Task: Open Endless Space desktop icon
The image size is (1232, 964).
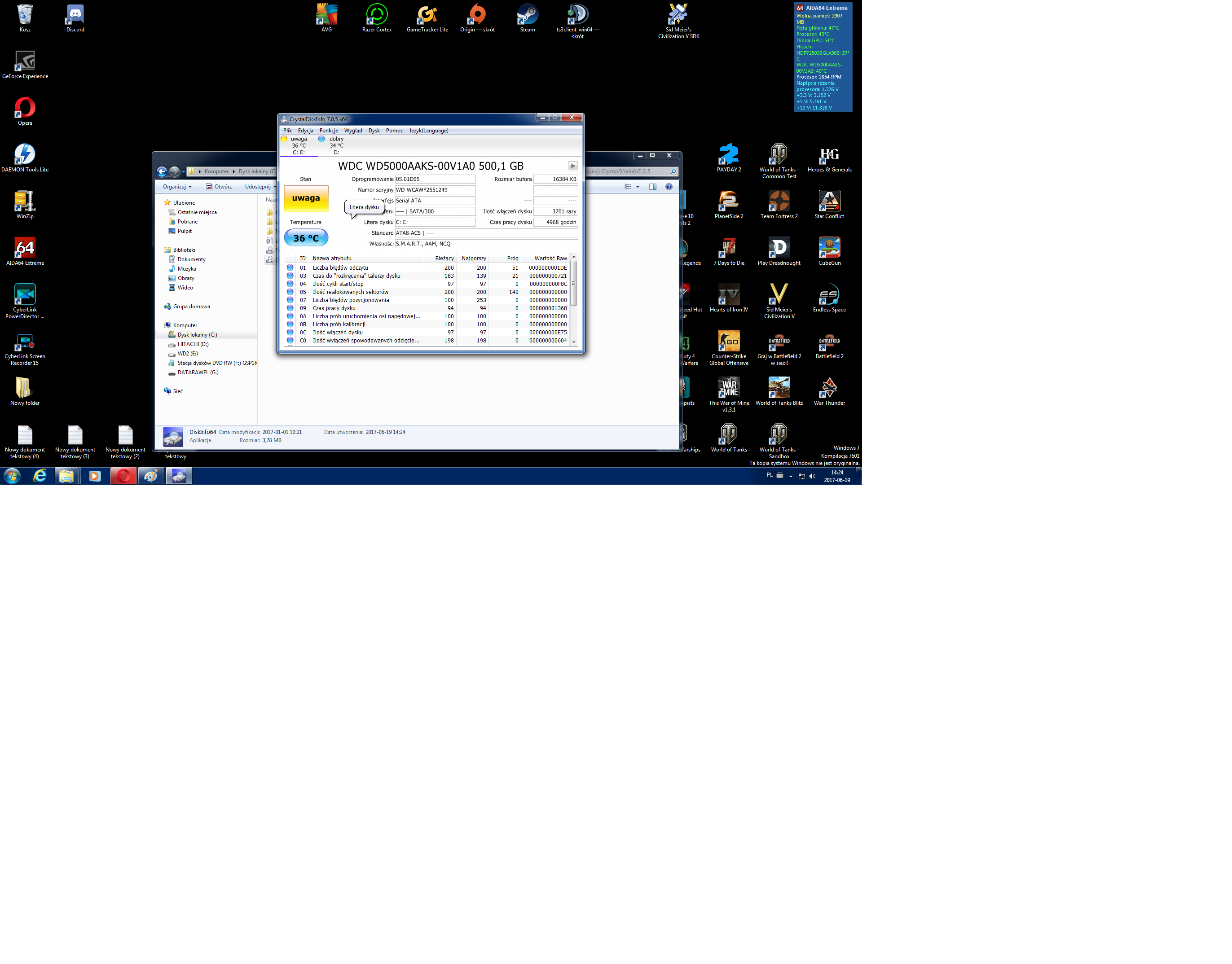Action: [x=829, y=298]
